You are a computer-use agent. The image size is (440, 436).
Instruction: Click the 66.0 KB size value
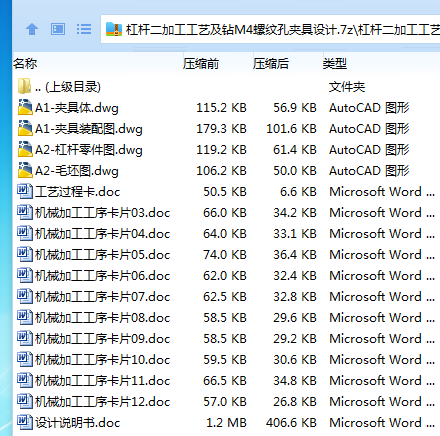tap(225, 213)
